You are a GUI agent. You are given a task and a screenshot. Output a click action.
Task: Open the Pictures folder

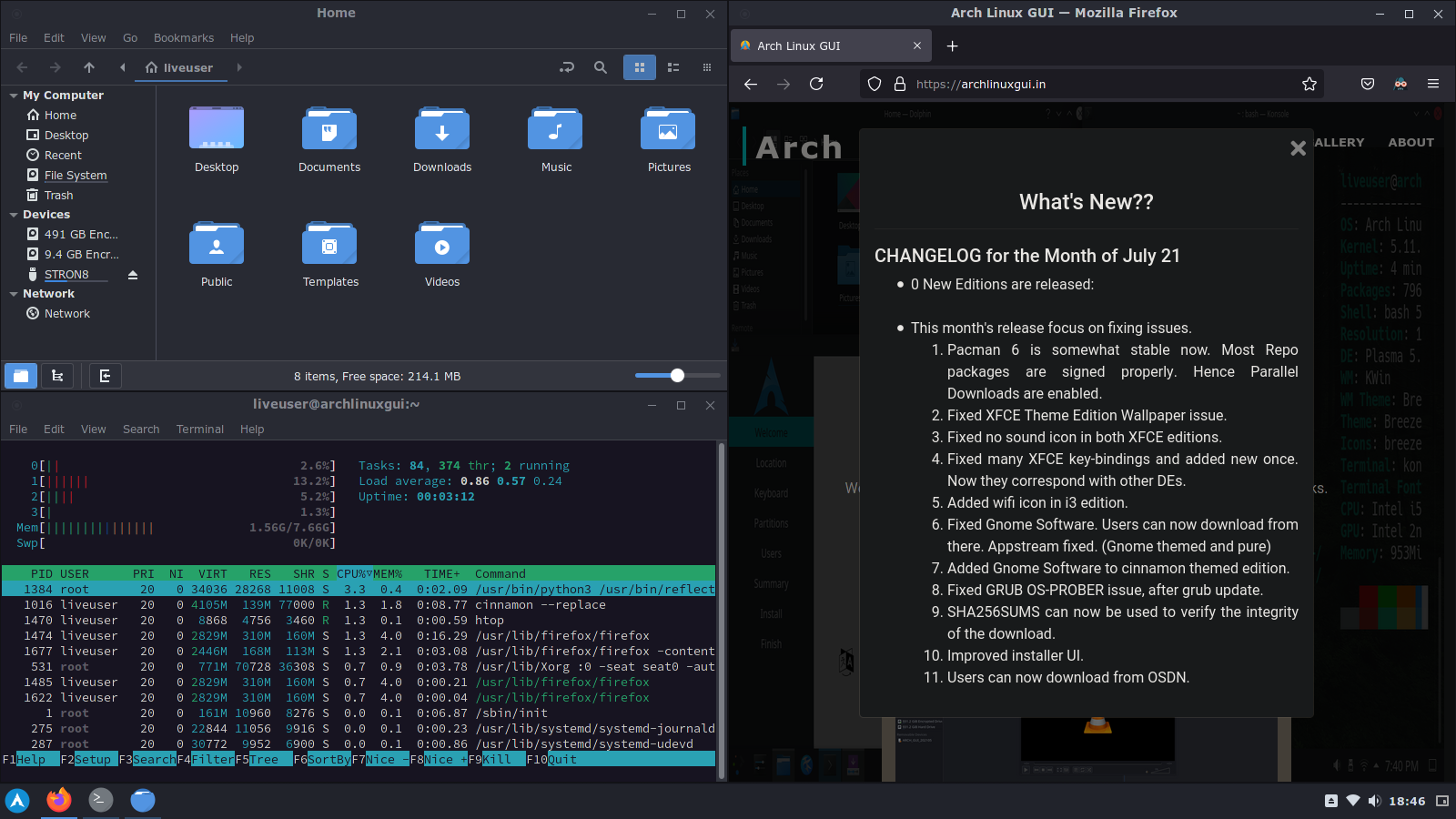click(669, 139)
